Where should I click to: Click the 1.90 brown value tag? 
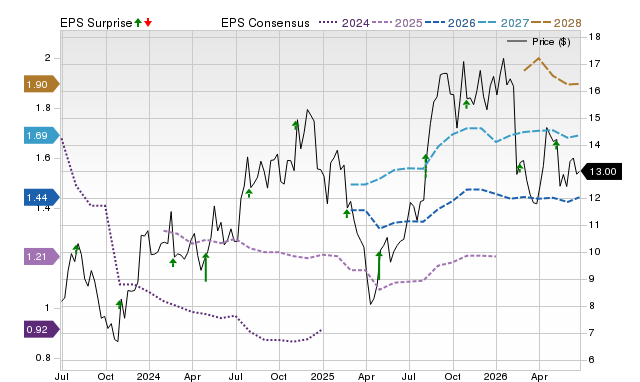42,84
